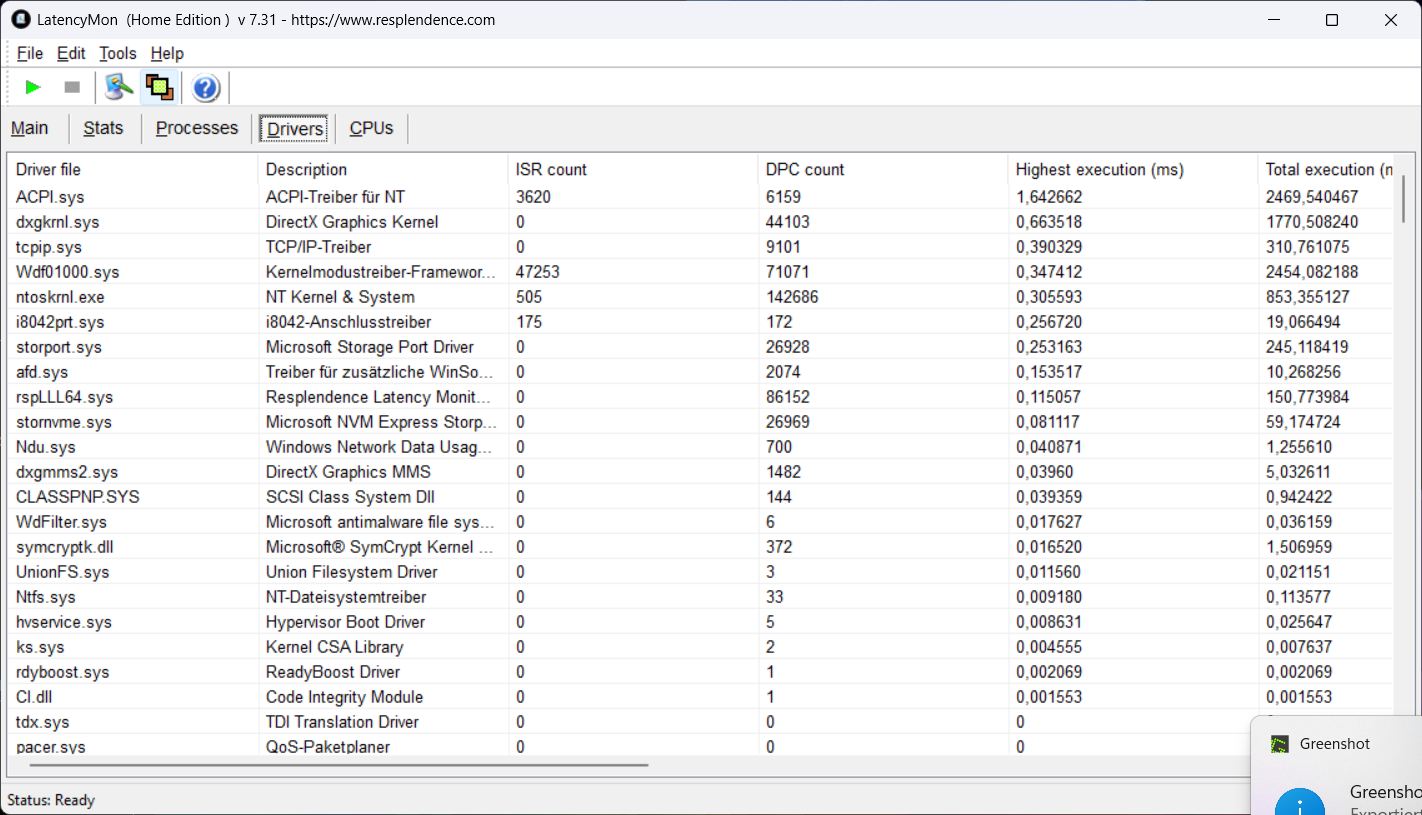
Task: Select the symcryptk.dll driver row
Action: (700, 547)
